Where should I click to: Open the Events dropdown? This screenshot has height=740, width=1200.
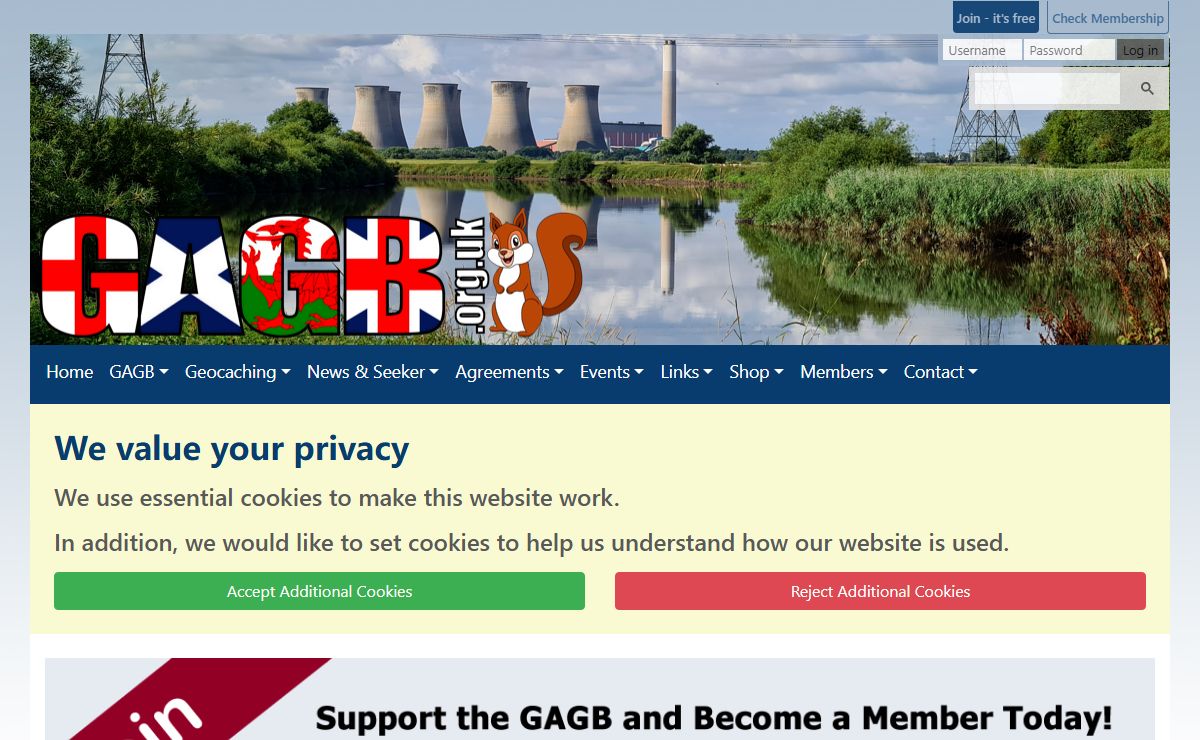pyautogui.click(x=612, y=372)
